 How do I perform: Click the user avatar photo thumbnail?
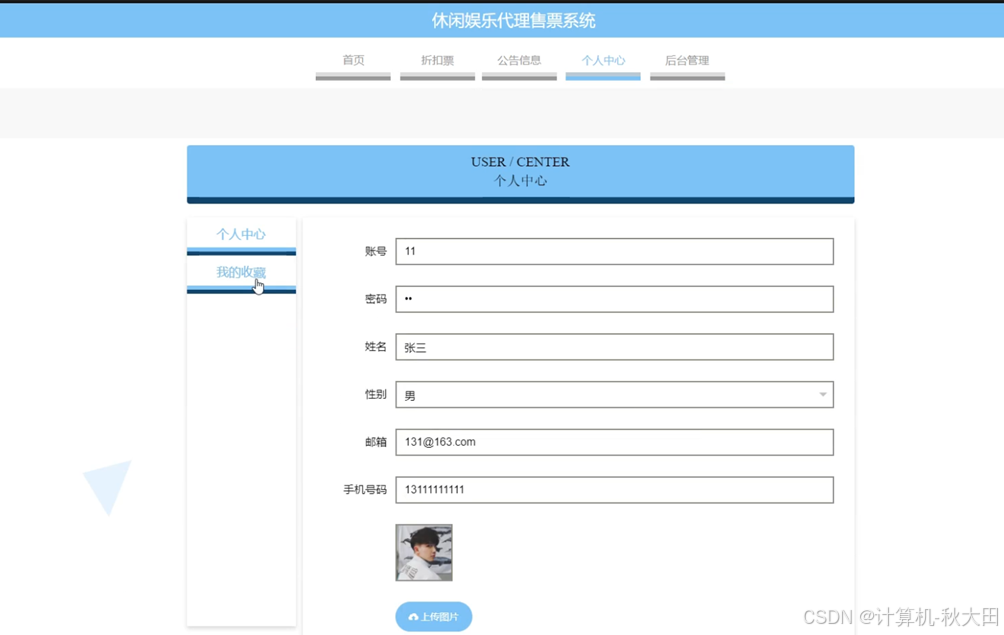424,552
